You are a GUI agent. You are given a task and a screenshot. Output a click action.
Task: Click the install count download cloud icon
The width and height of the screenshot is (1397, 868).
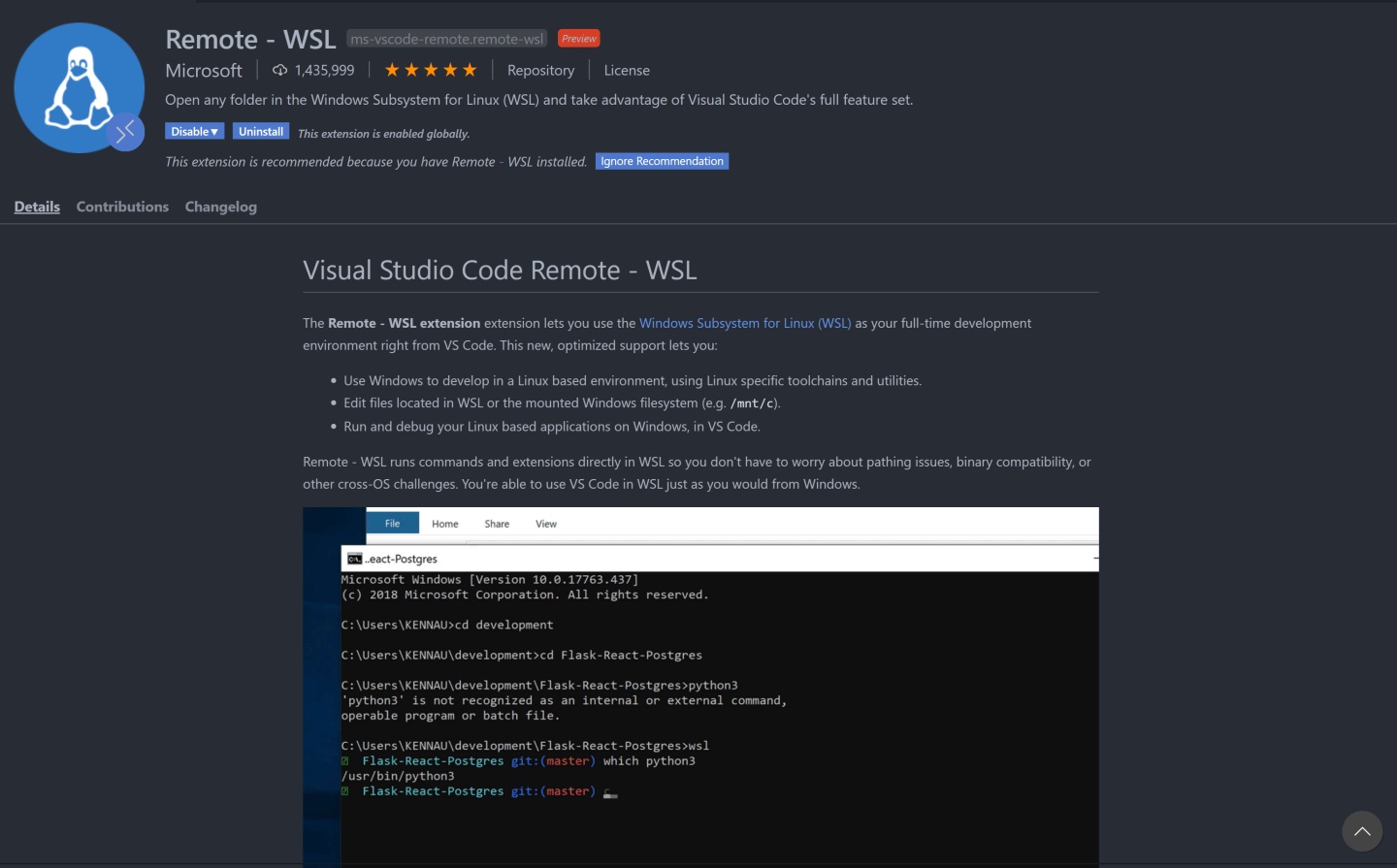[x=279, y=70]
